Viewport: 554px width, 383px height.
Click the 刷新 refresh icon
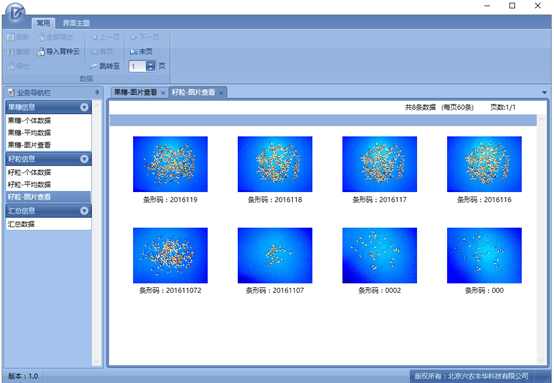[11, 37]
